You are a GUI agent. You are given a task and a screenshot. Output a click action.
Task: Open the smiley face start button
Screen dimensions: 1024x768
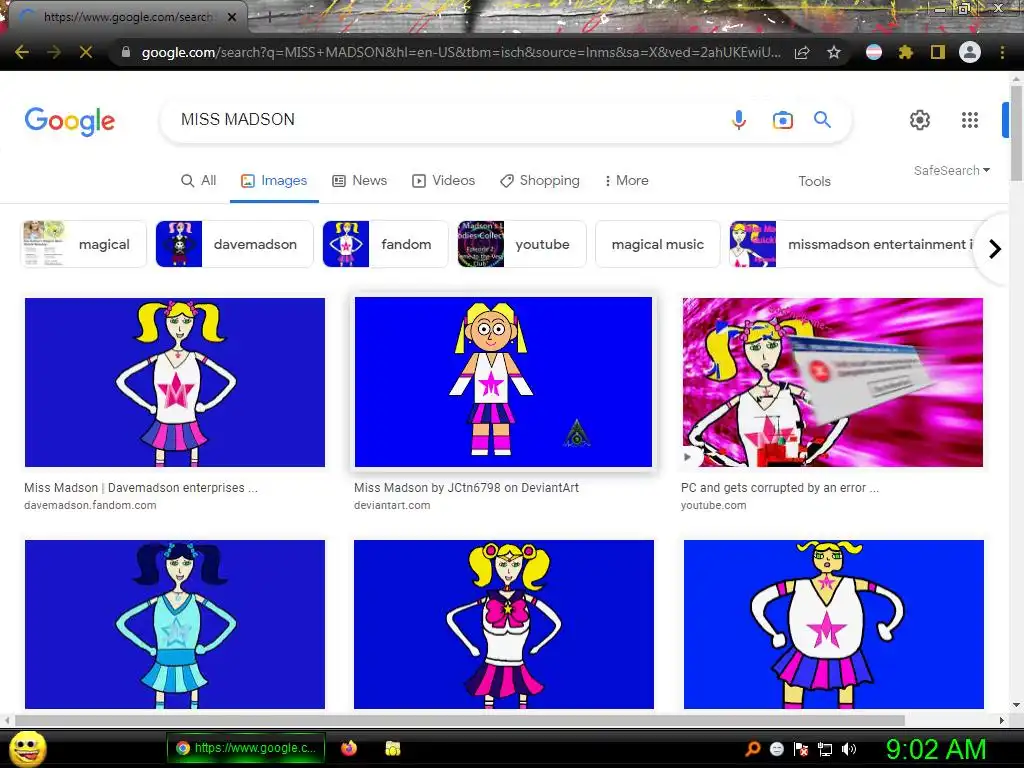pyautogui.click(x=27, y=749)
